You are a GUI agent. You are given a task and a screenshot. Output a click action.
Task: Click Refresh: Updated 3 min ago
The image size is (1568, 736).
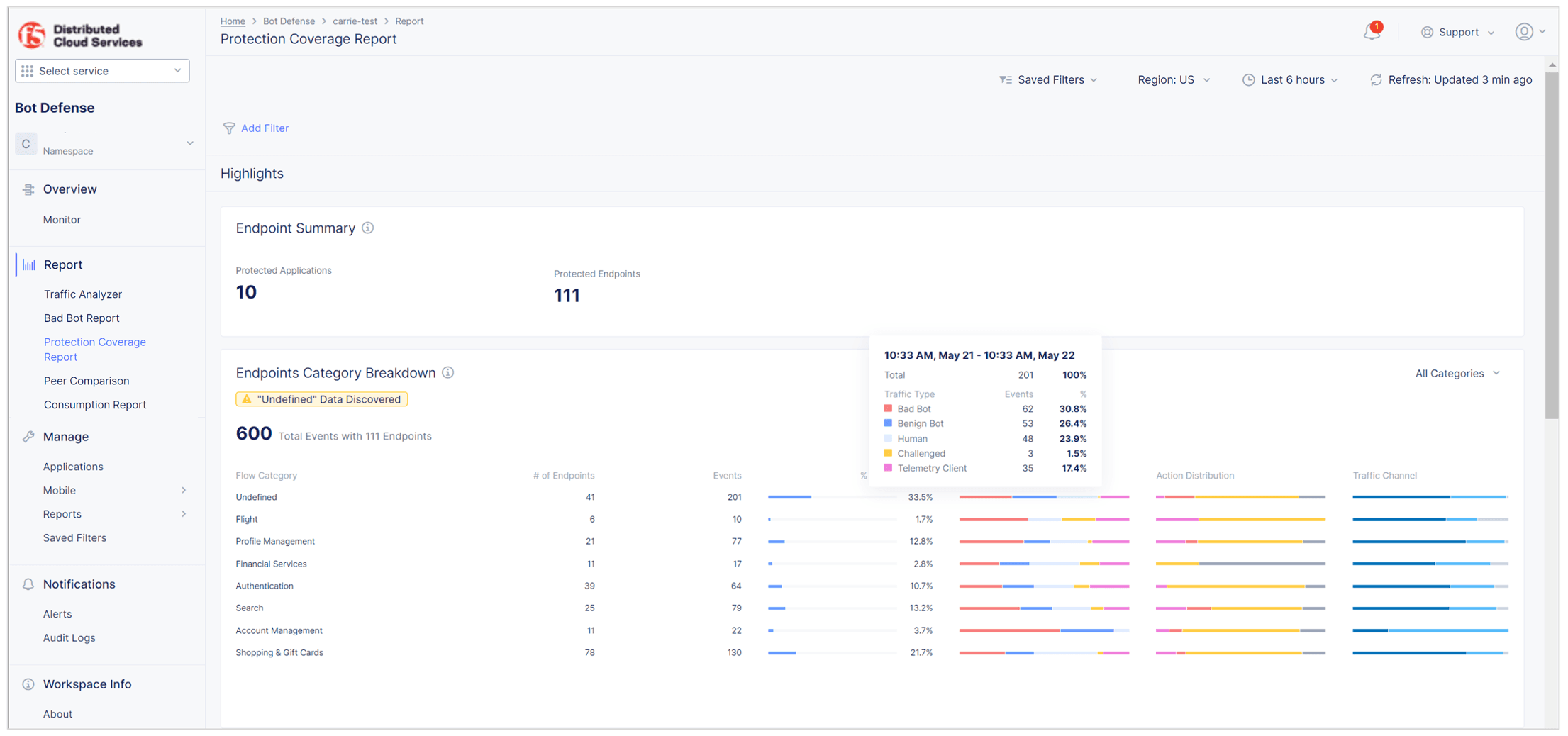[1452, 80]
